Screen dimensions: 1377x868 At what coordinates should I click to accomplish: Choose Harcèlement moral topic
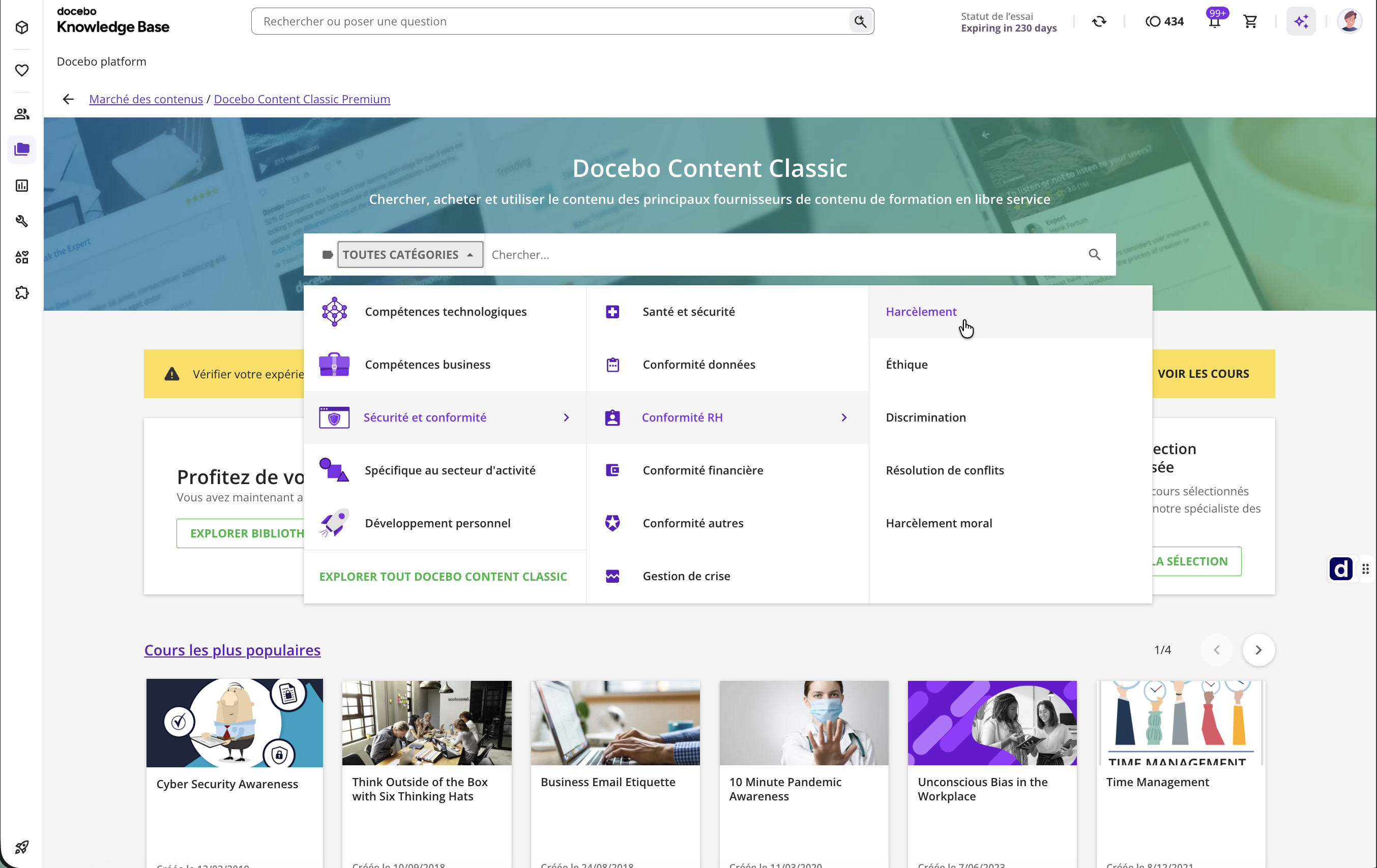pos(1010,523)
